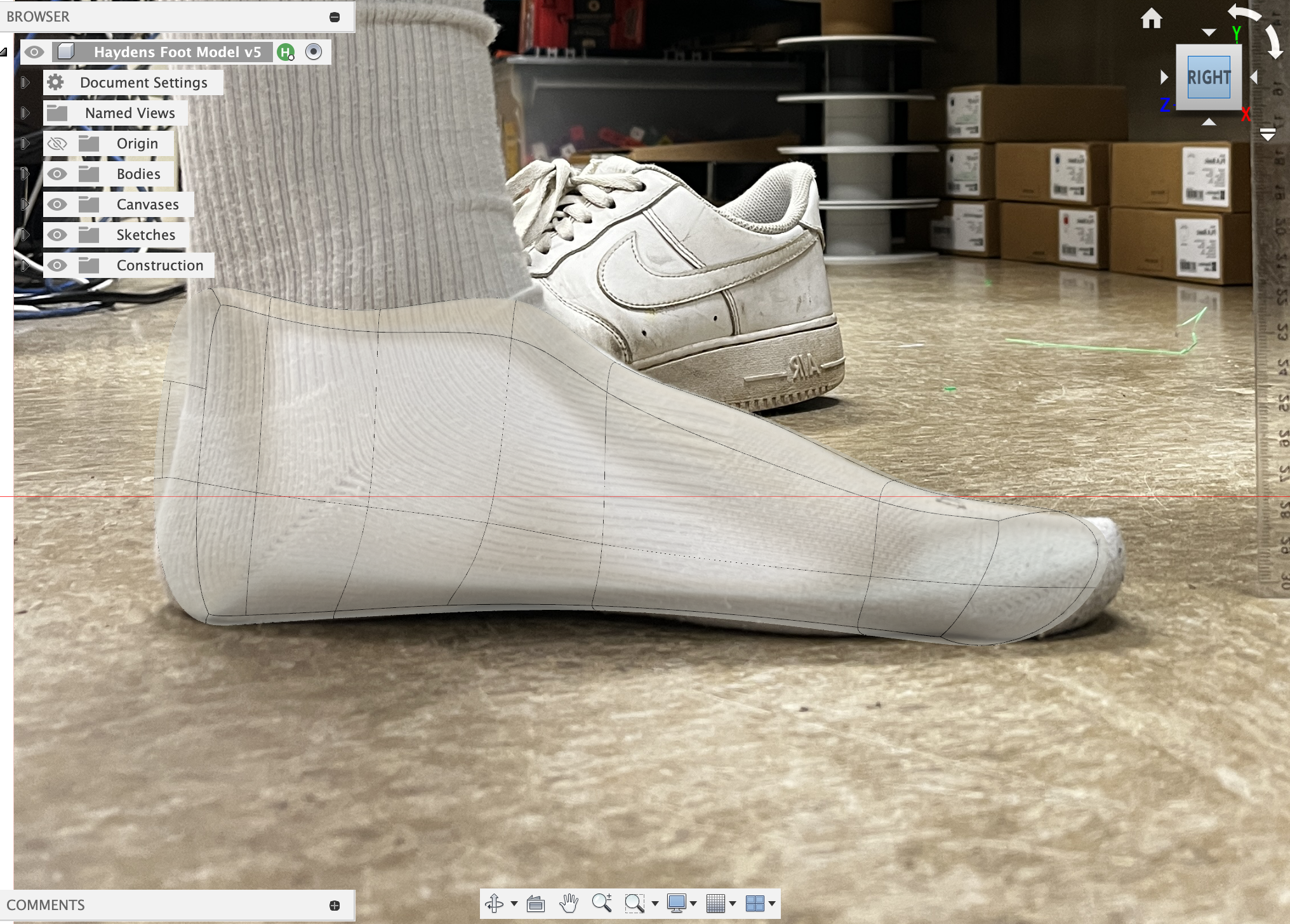
Task: Click the Sketches folder icon
Action: 89,235
